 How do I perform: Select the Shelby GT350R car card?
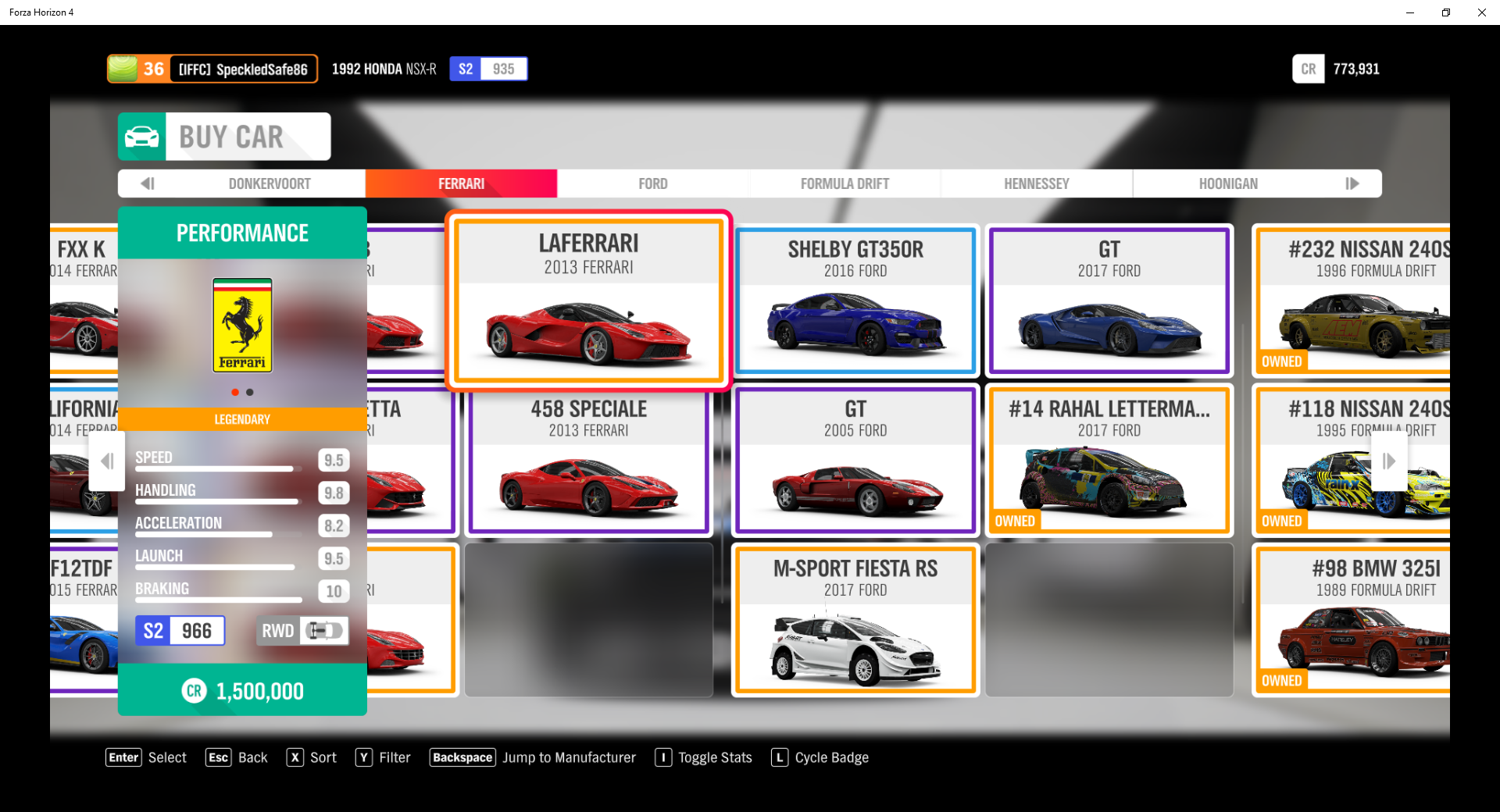[x=855, y=301]
